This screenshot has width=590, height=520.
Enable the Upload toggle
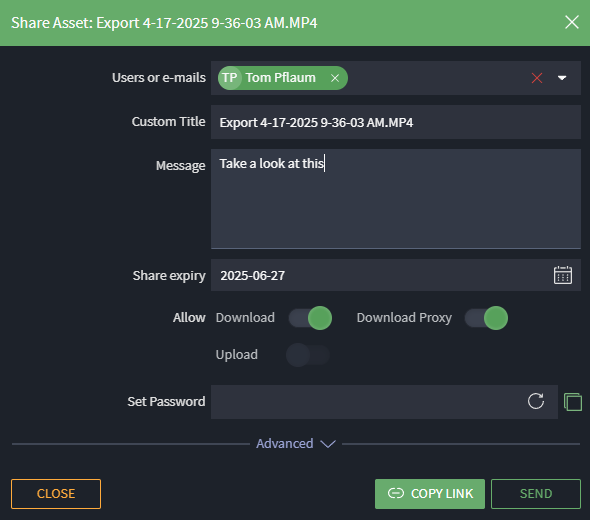tap(308, 355)
